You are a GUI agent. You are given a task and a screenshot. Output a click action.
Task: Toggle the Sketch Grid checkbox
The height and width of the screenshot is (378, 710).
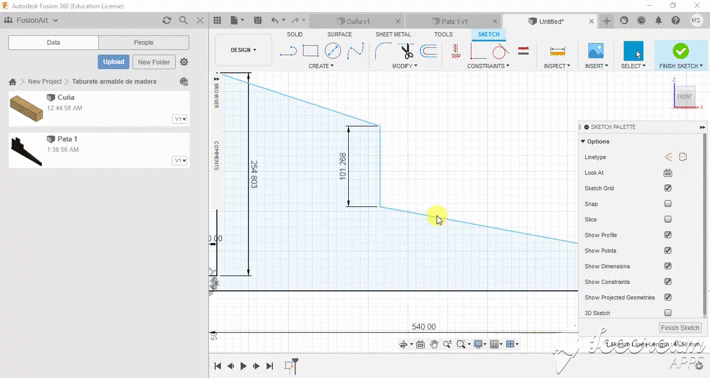(x=667, y=188)
